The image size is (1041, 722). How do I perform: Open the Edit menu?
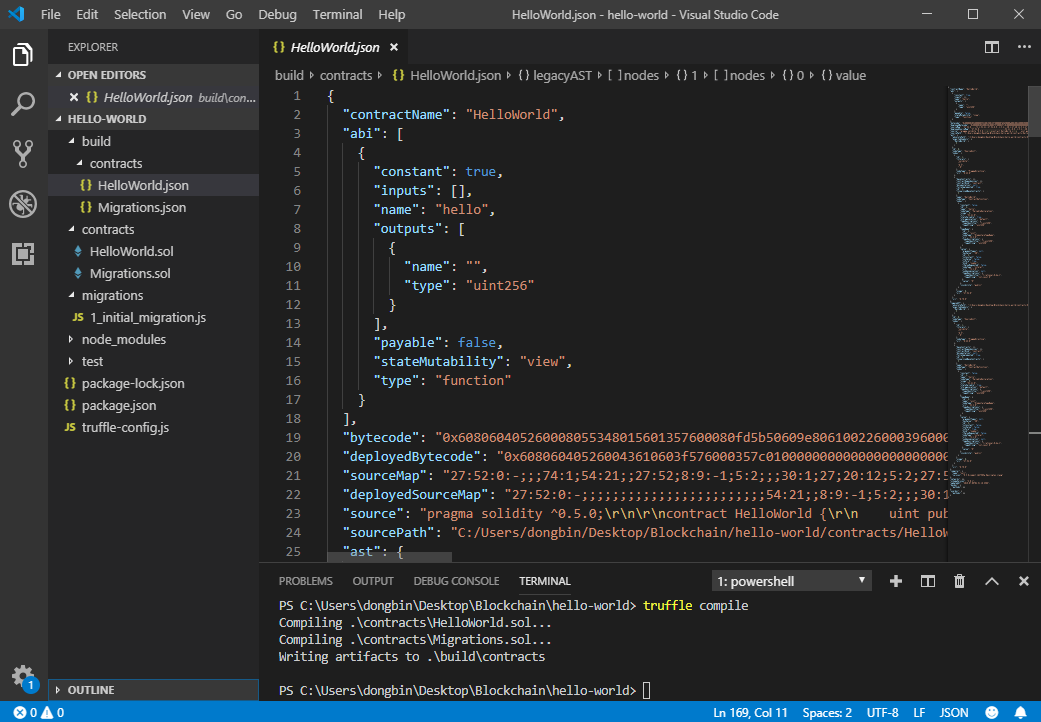(x=87, y=14)
